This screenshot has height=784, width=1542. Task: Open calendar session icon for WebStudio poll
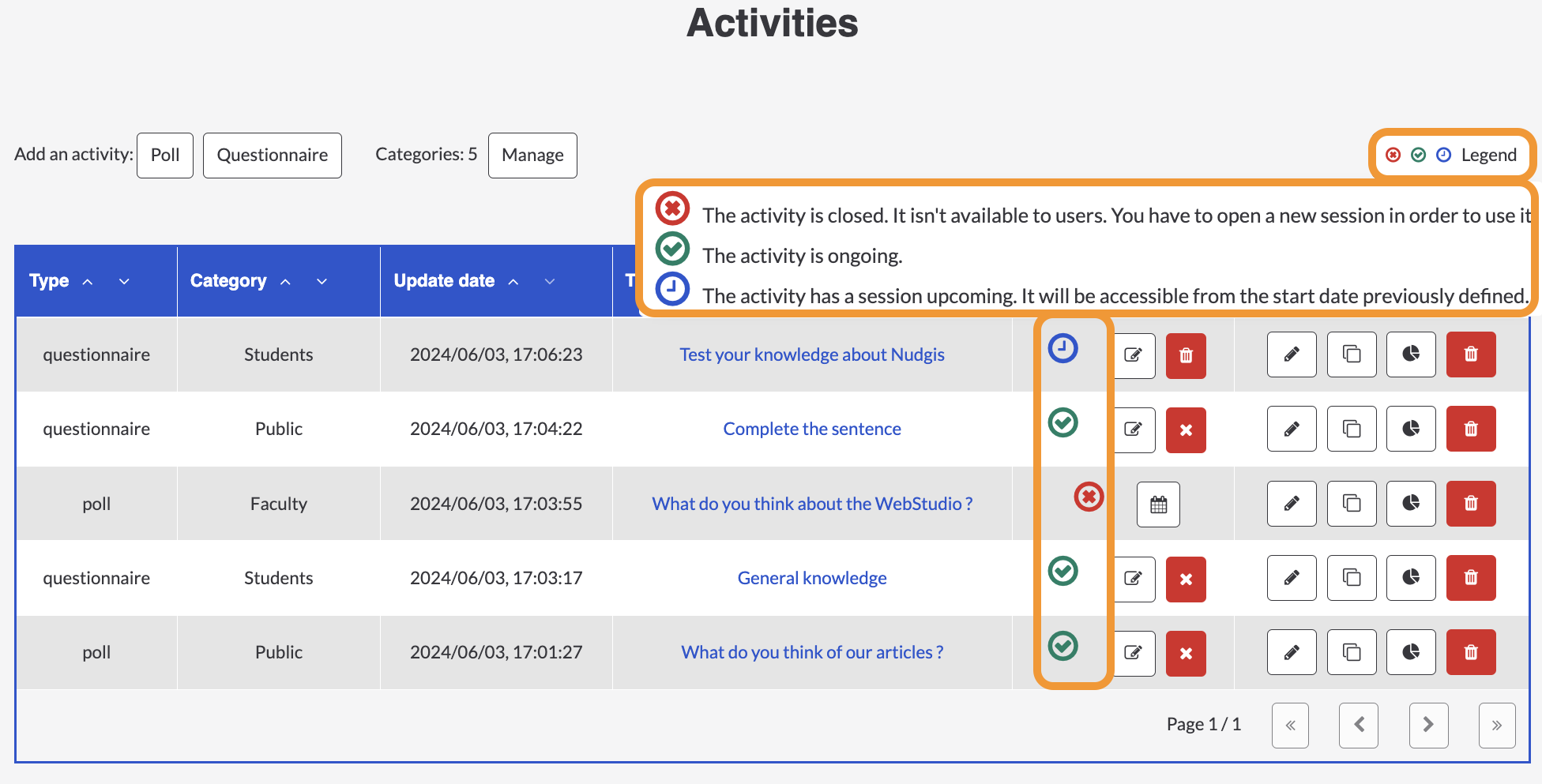pyautogui.click(x=1158, y=504)
